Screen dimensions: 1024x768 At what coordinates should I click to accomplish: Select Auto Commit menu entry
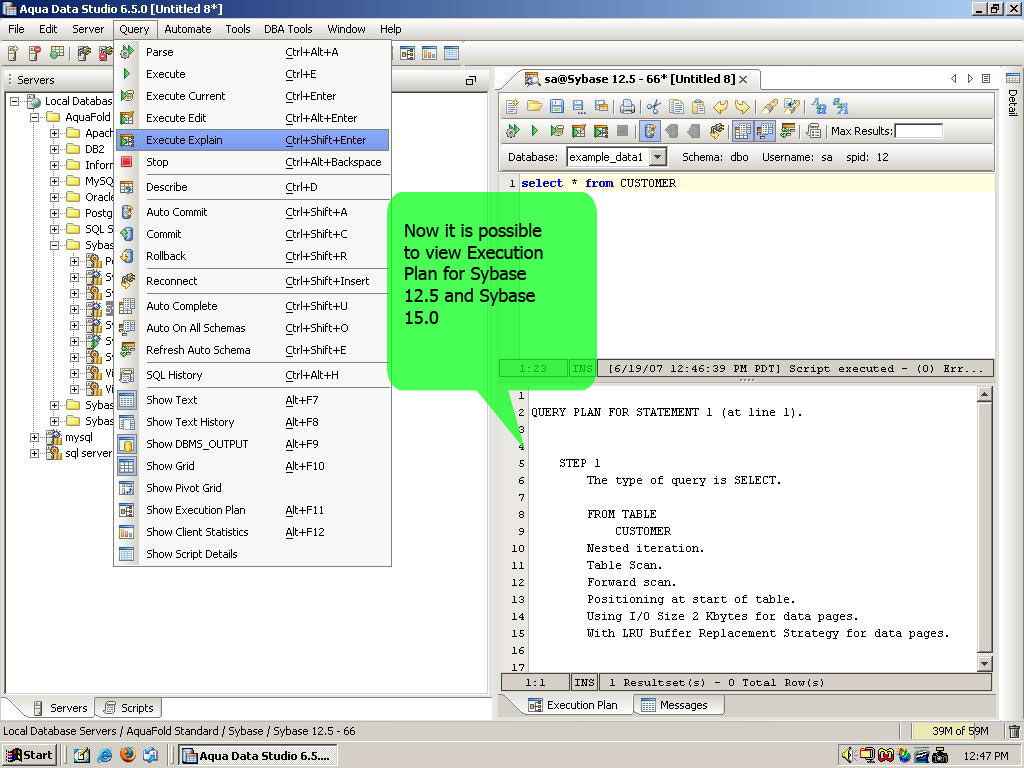coord(253,212)
